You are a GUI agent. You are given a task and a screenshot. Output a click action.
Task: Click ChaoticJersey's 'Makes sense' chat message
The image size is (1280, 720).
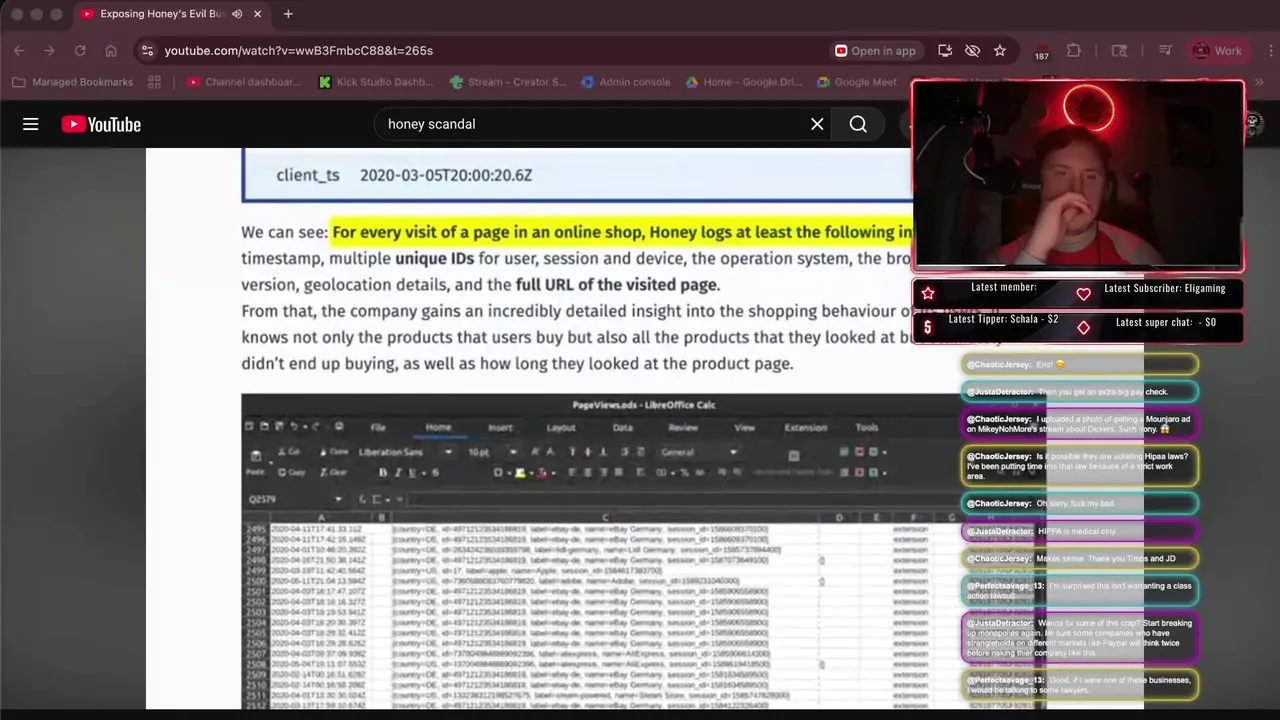pyautogui.click(x=1079, y=558)
